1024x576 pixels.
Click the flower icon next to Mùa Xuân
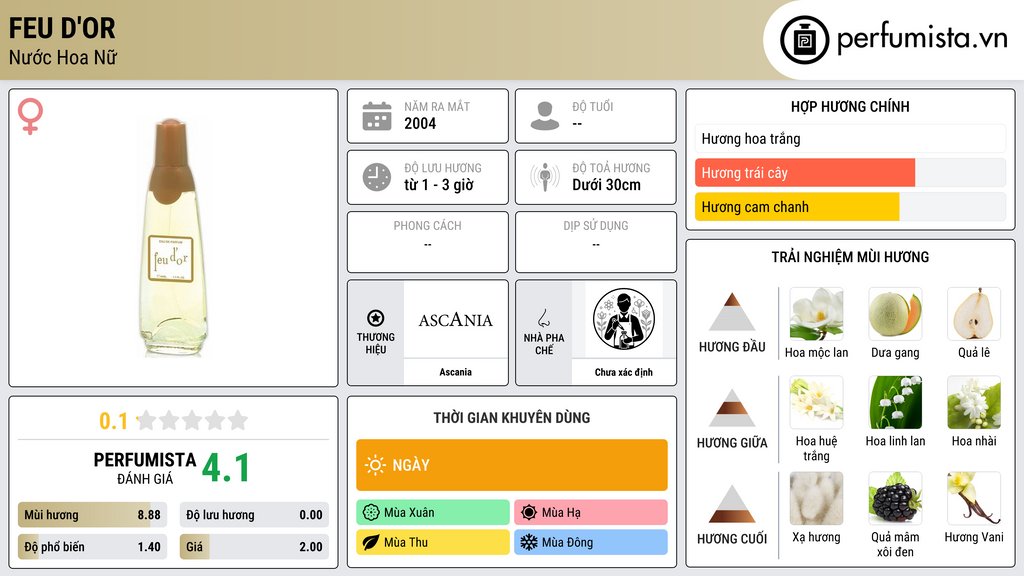[x=371, y=512]
